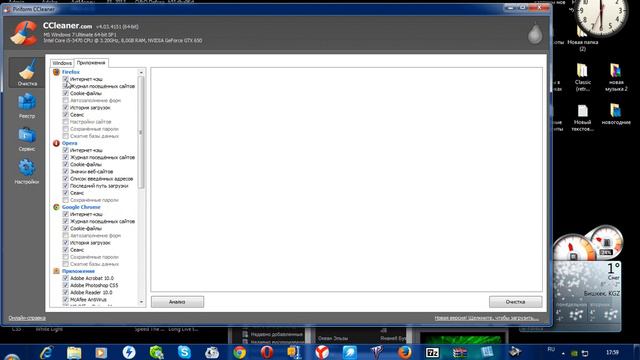The width and height of the screenshot is (640, 360).
Task: Open Skype from the taskbar
Action: pos(184,352)
